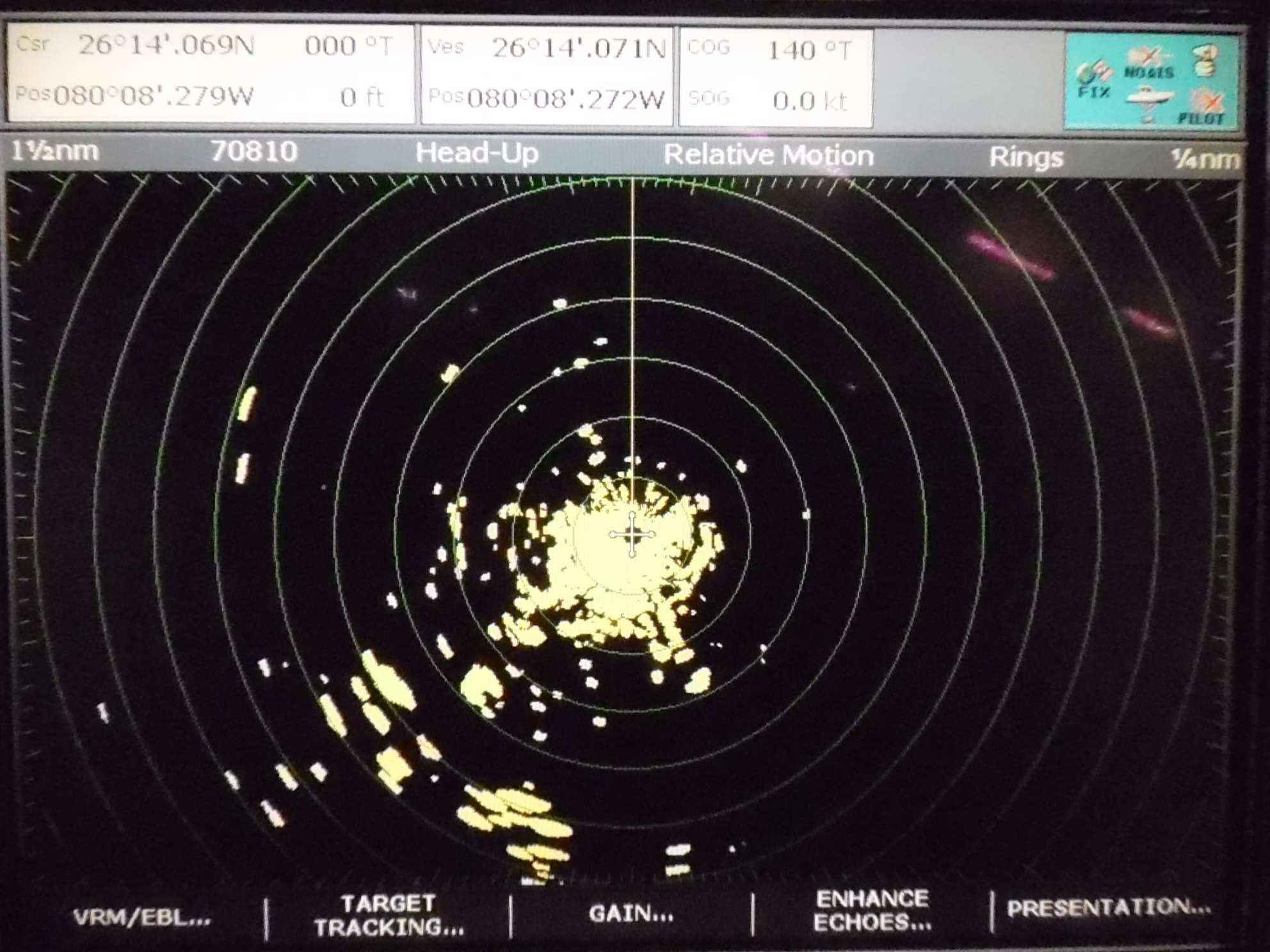
Task: Open the Target Tracking softkey menu
Action: (x=389, y=915)
